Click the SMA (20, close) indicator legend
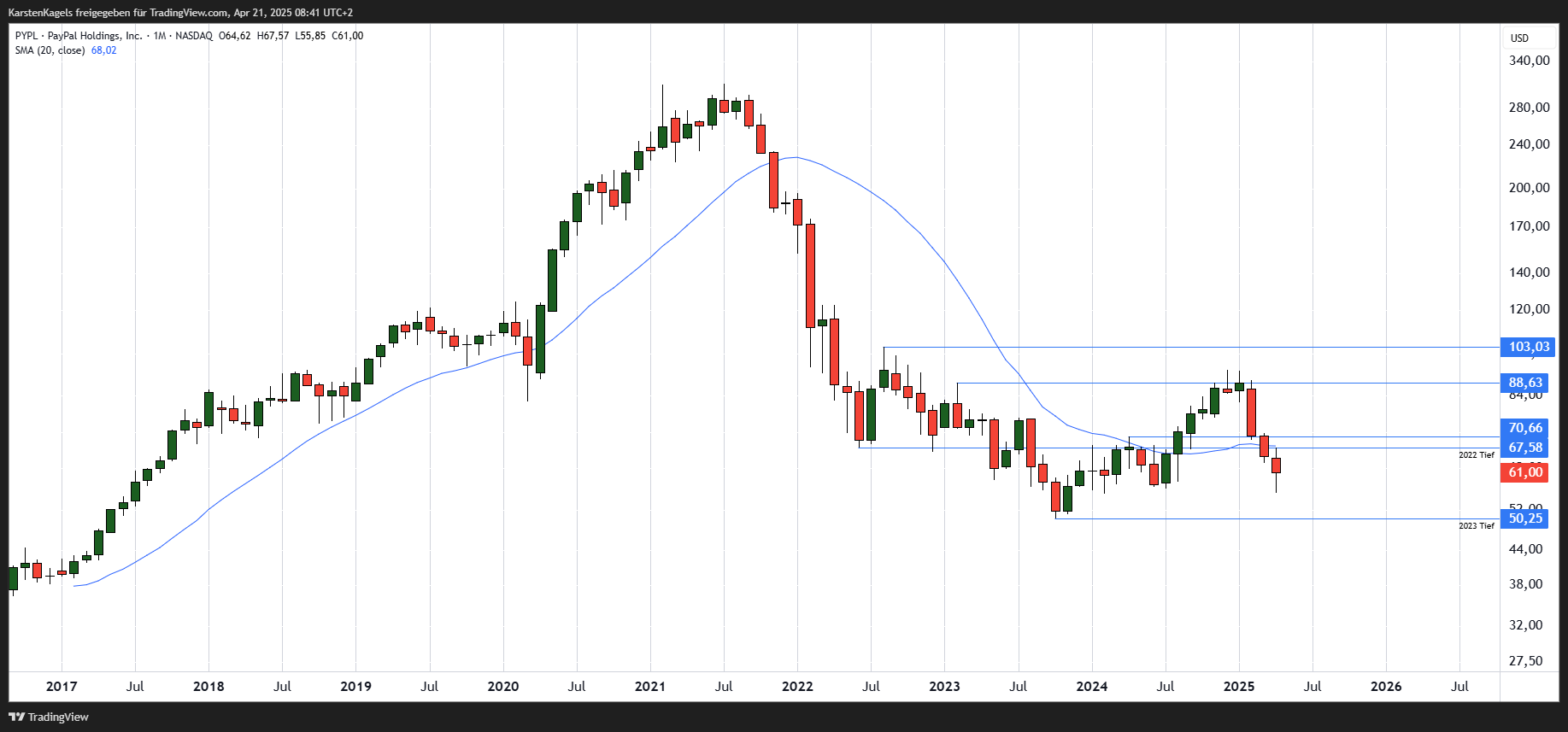 click(50, 50)
